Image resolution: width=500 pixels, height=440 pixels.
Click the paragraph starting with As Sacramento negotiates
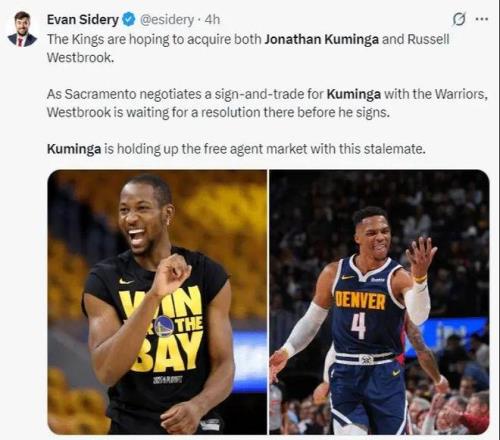point(267,103)
